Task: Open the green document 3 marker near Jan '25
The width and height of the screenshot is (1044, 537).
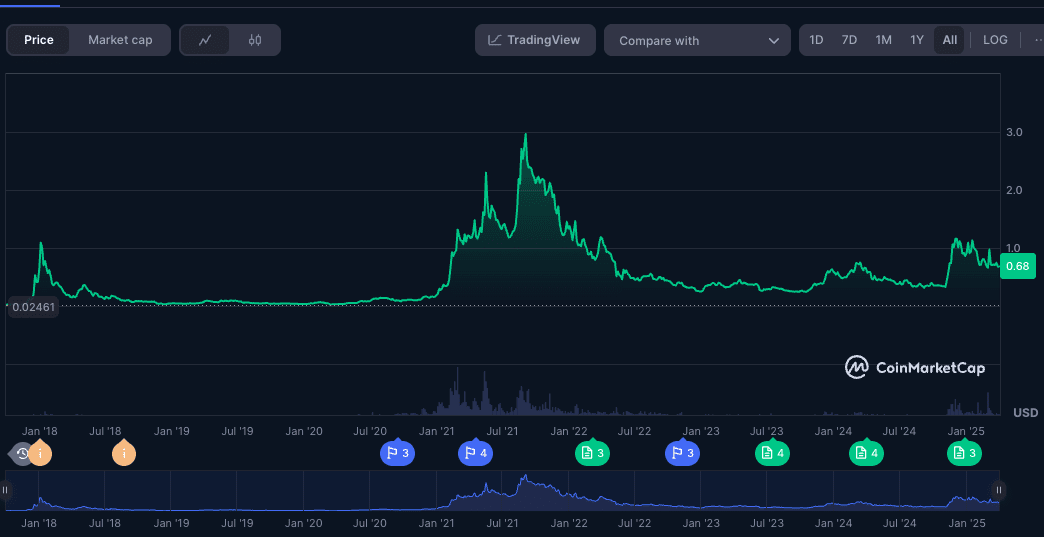Action: pyautogui.click(x=965, y=453)
